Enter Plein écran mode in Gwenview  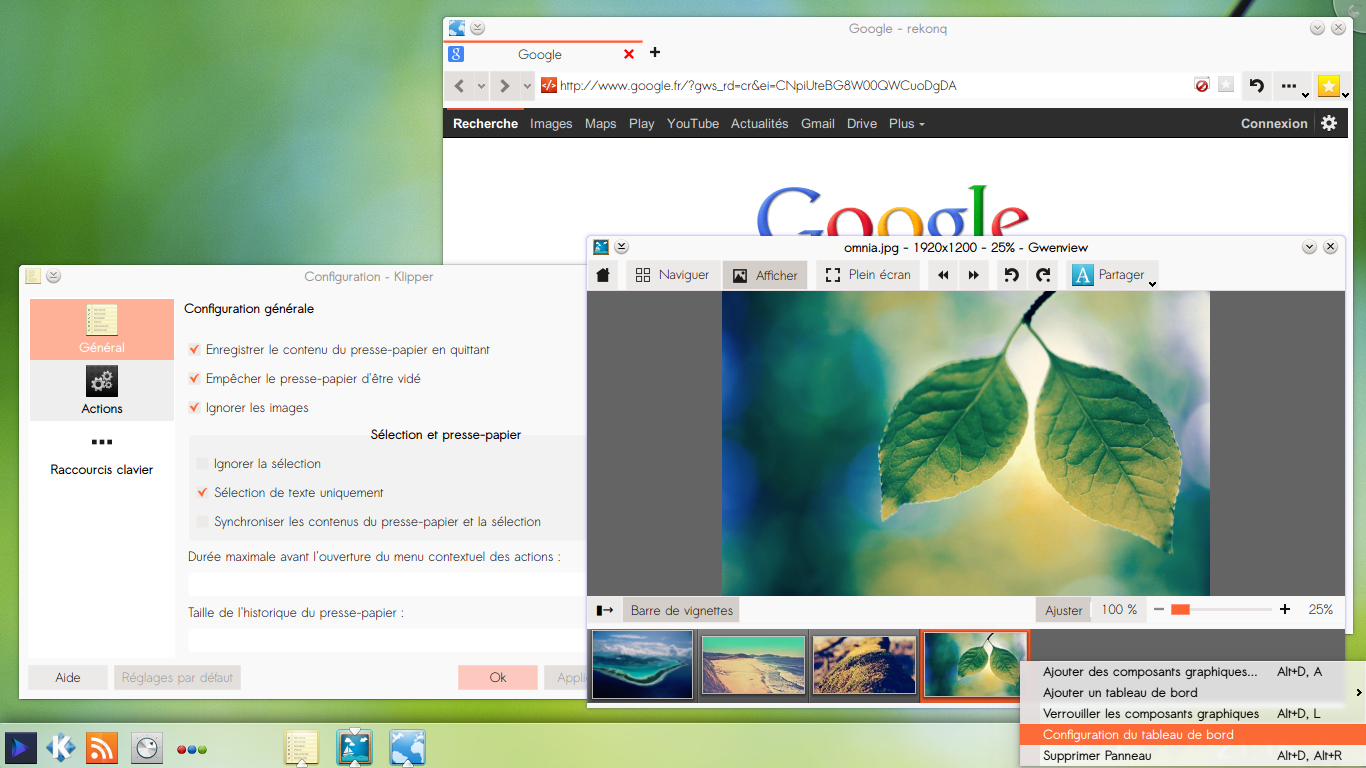[868, 275]
